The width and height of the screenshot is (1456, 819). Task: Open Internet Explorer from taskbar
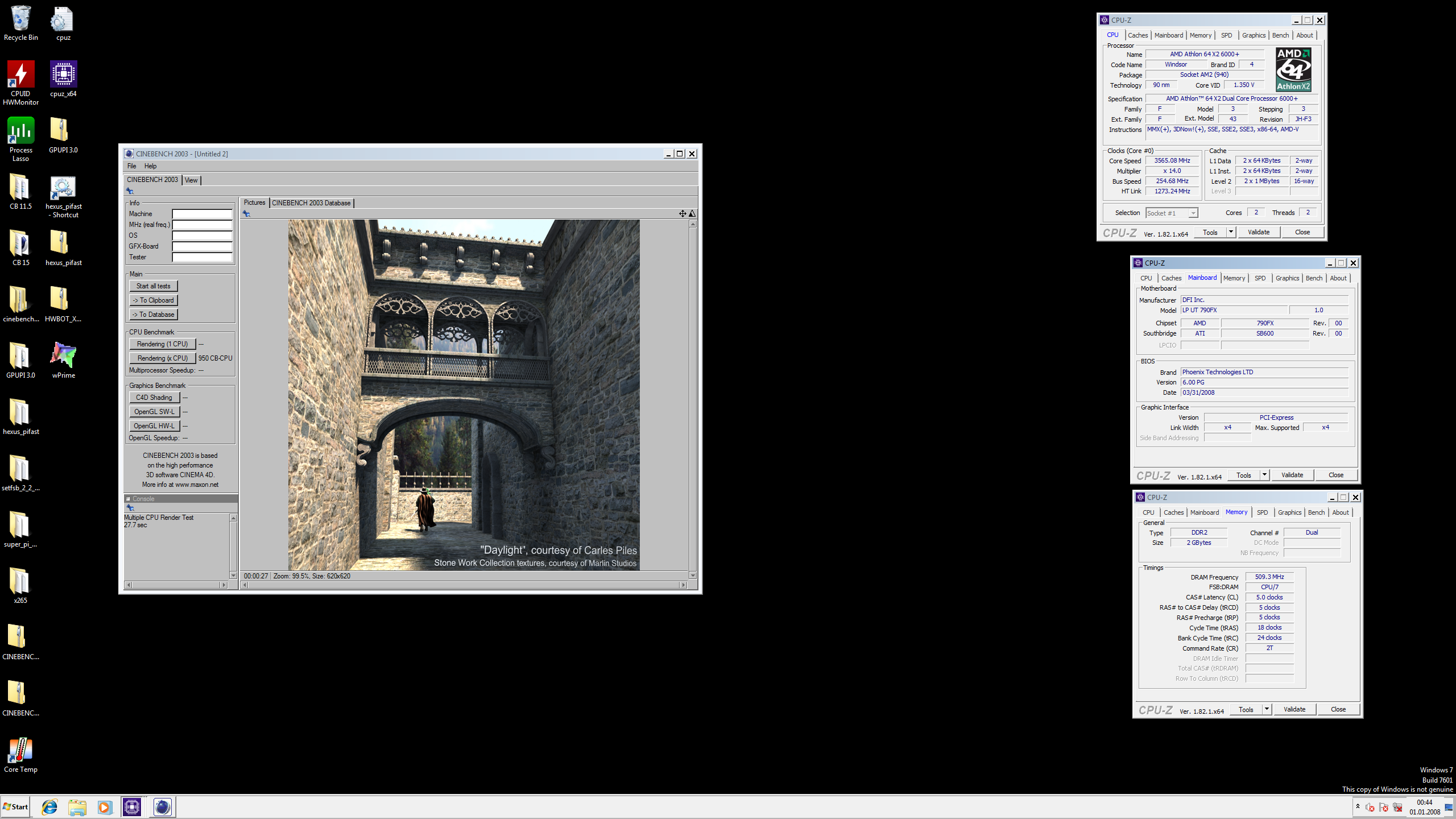49,807
